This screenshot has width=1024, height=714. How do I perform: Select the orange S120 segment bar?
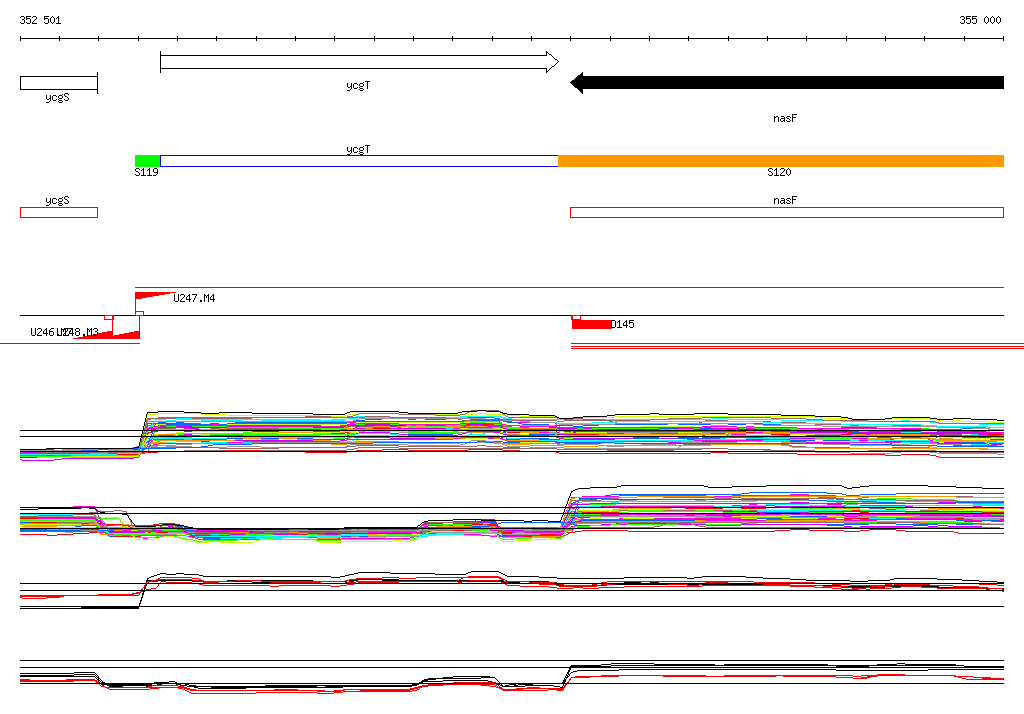coord(781,161)
